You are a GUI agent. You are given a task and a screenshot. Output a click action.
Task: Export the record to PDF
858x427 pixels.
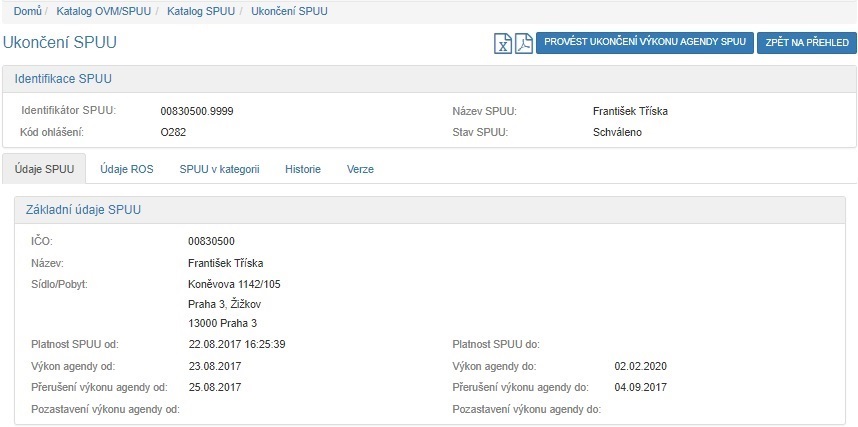523,43
